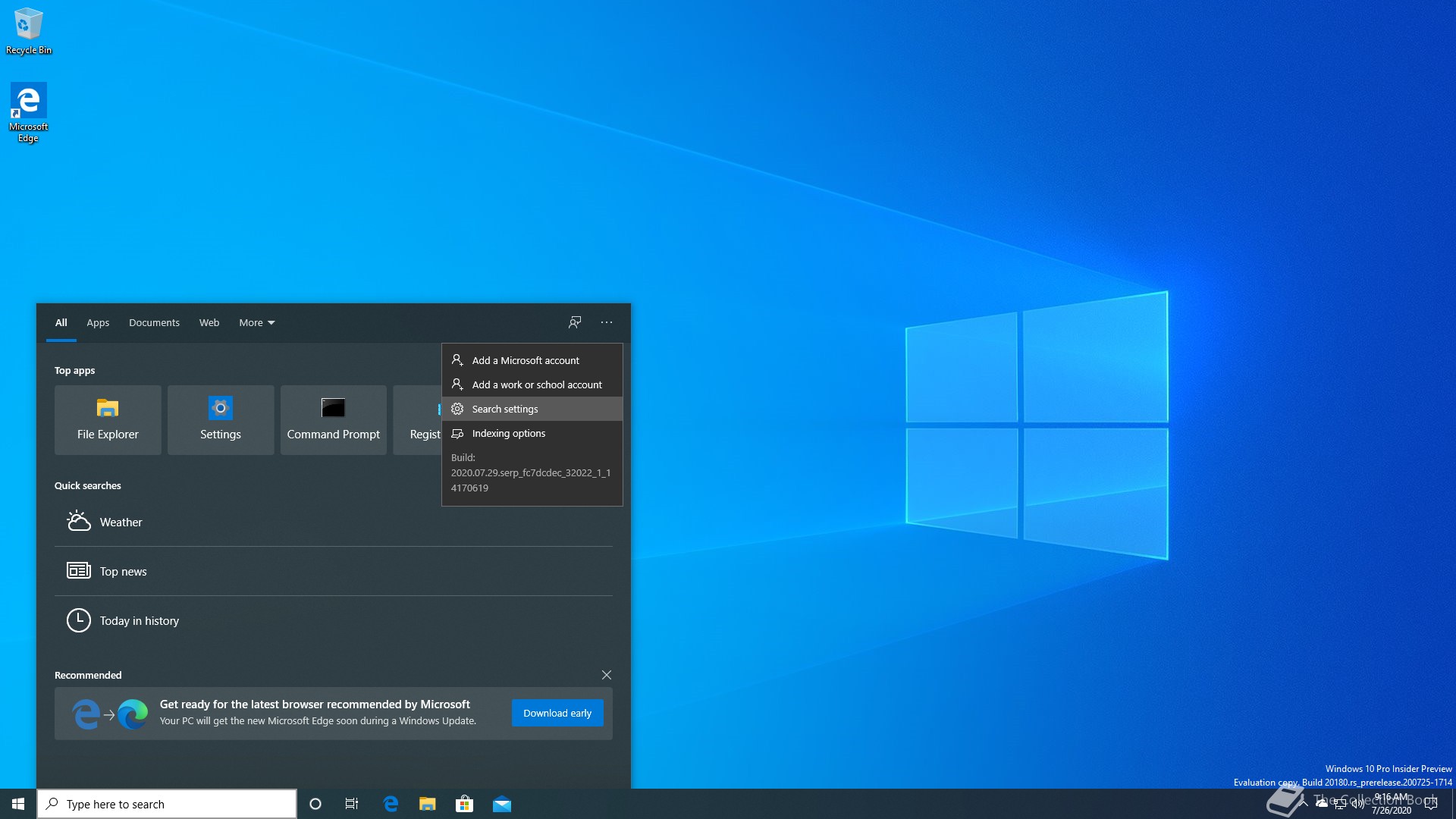The height and width of the screenshot is (819, 1456).
Task: Open Microsoft Store from the taskbar
Action: click(465, 804)
